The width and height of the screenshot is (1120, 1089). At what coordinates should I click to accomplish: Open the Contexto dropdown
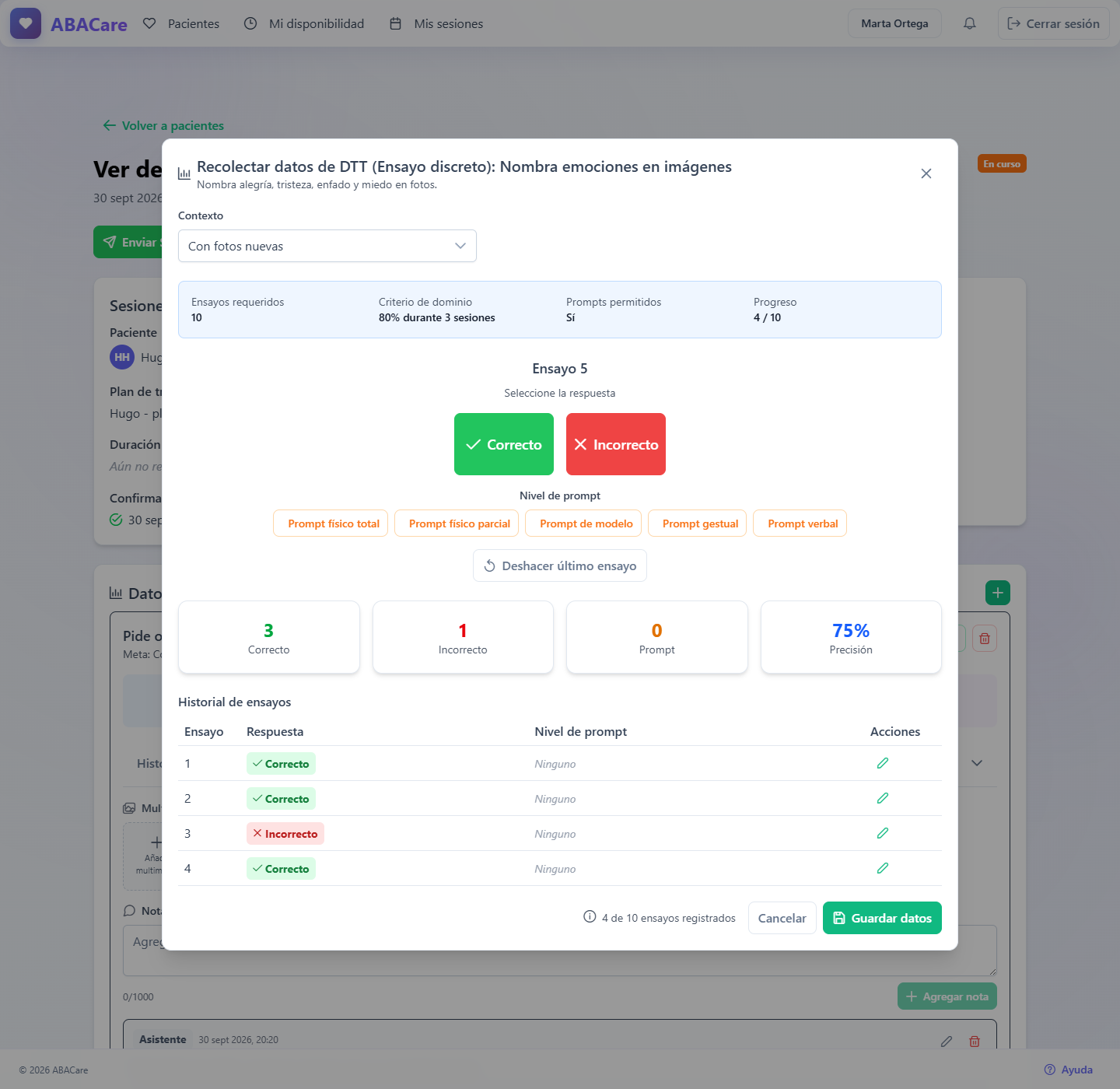tap(327, 246)
